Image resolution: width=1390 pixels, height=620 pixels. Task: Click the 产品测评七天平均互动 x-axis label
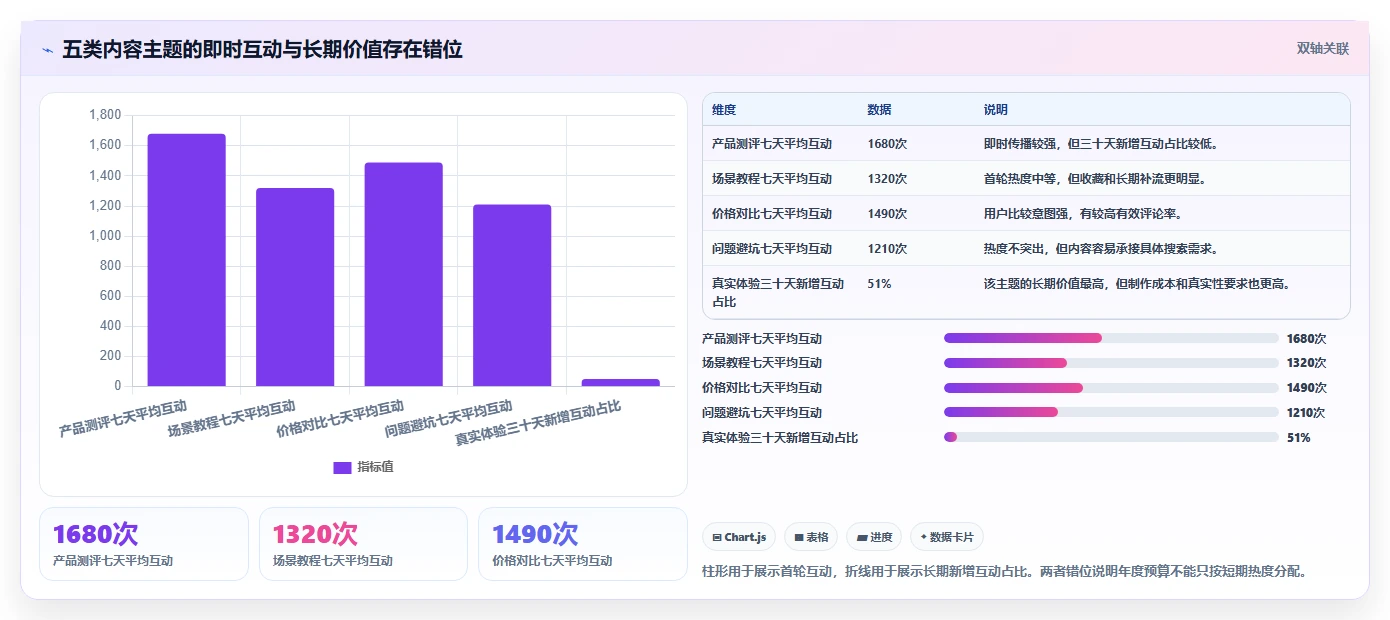point(123,420)
